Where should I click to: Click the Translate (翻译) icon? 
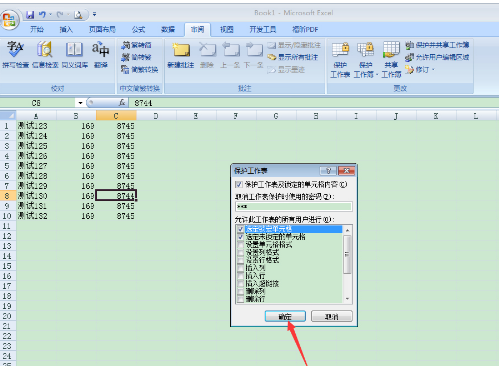[101, 54]
